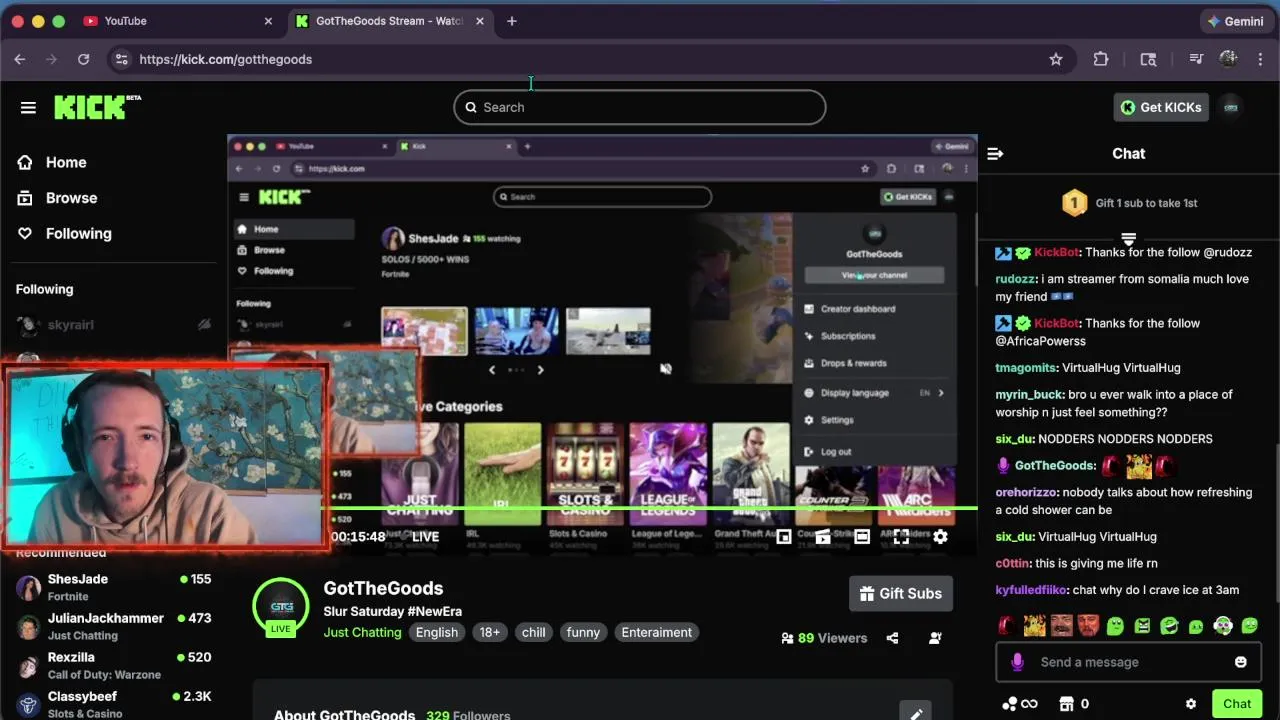Click the Gift 1 sub leaderboard badge

[x=1074, y=203]
